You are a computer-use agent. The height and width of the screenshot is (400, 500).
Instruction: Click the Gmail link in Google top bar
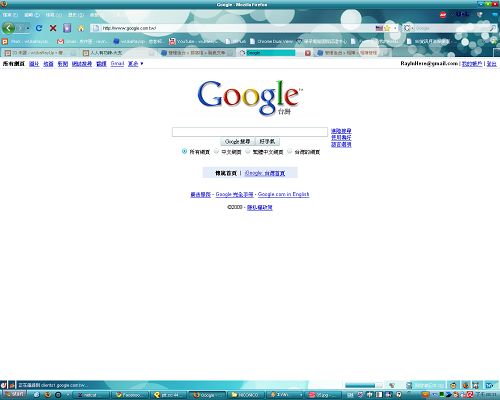117,63
